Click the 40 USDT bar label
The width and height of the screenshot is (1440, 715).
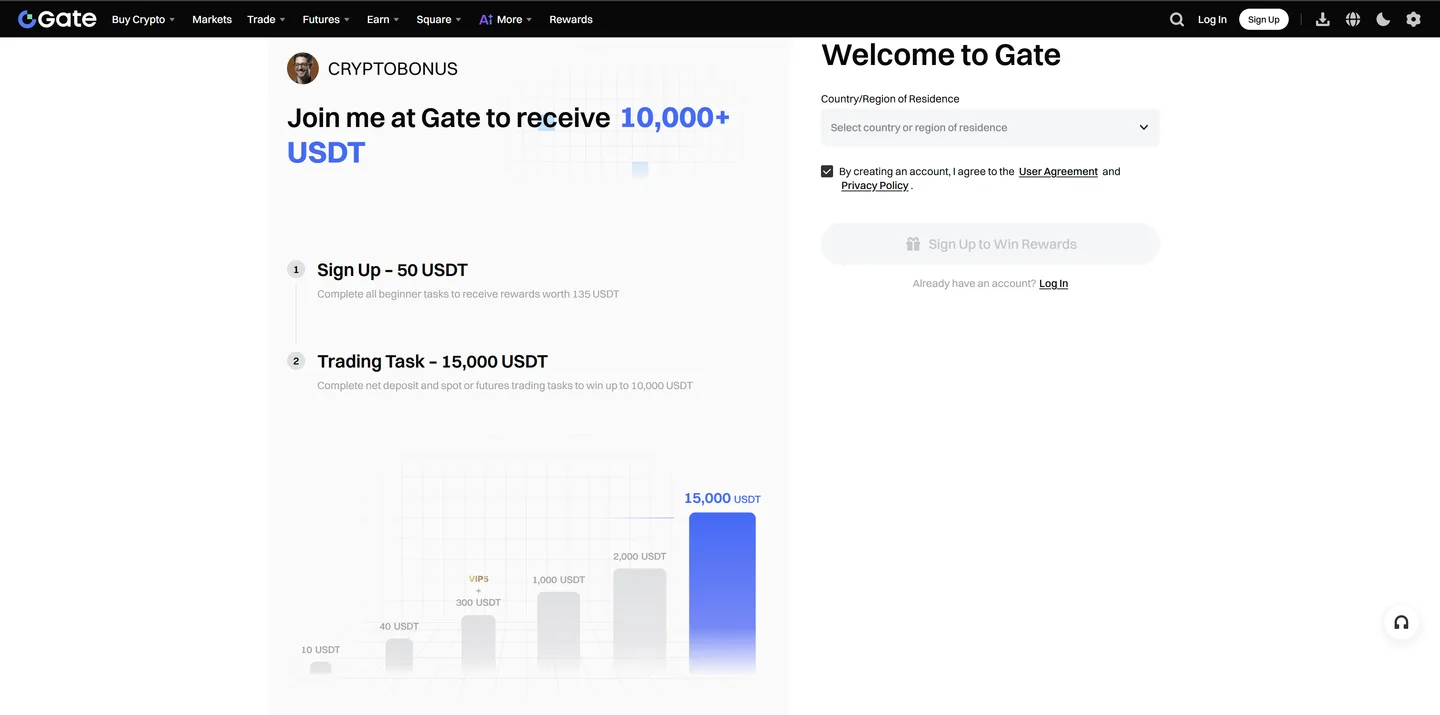(399, 626)
